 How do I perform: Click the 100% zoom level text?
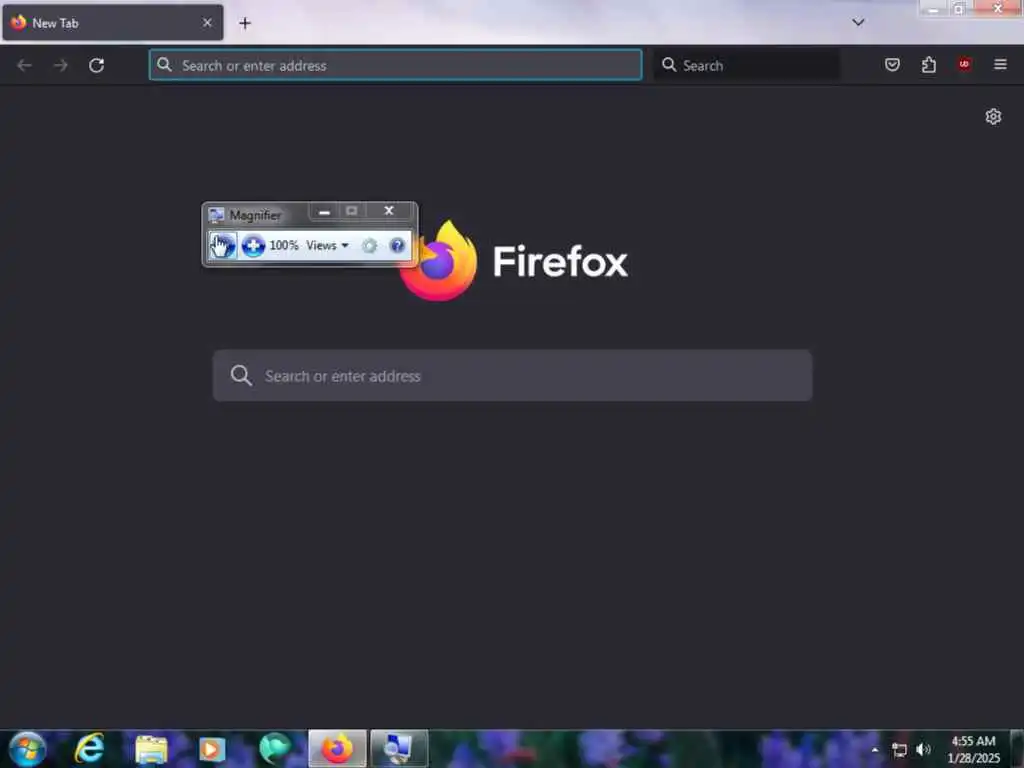283,246
